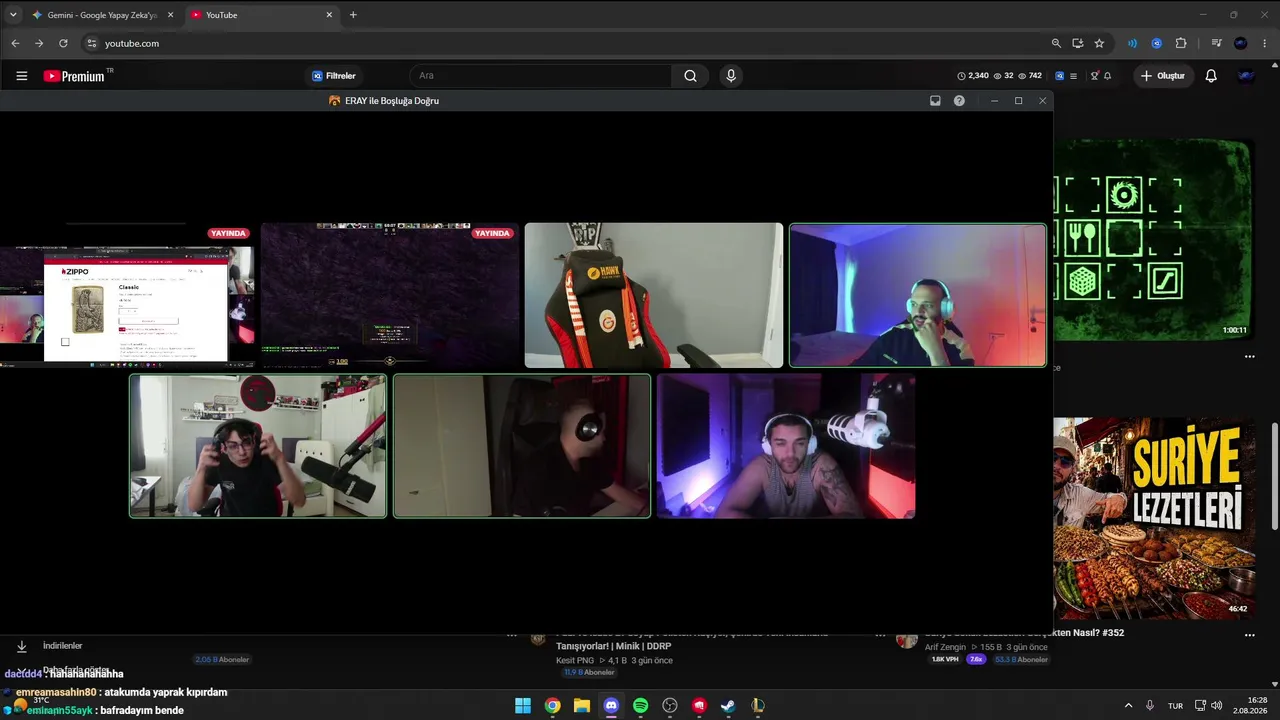Select the bearded man with headset camera
Screen dimensions: 1280x720
click(918, 296)
